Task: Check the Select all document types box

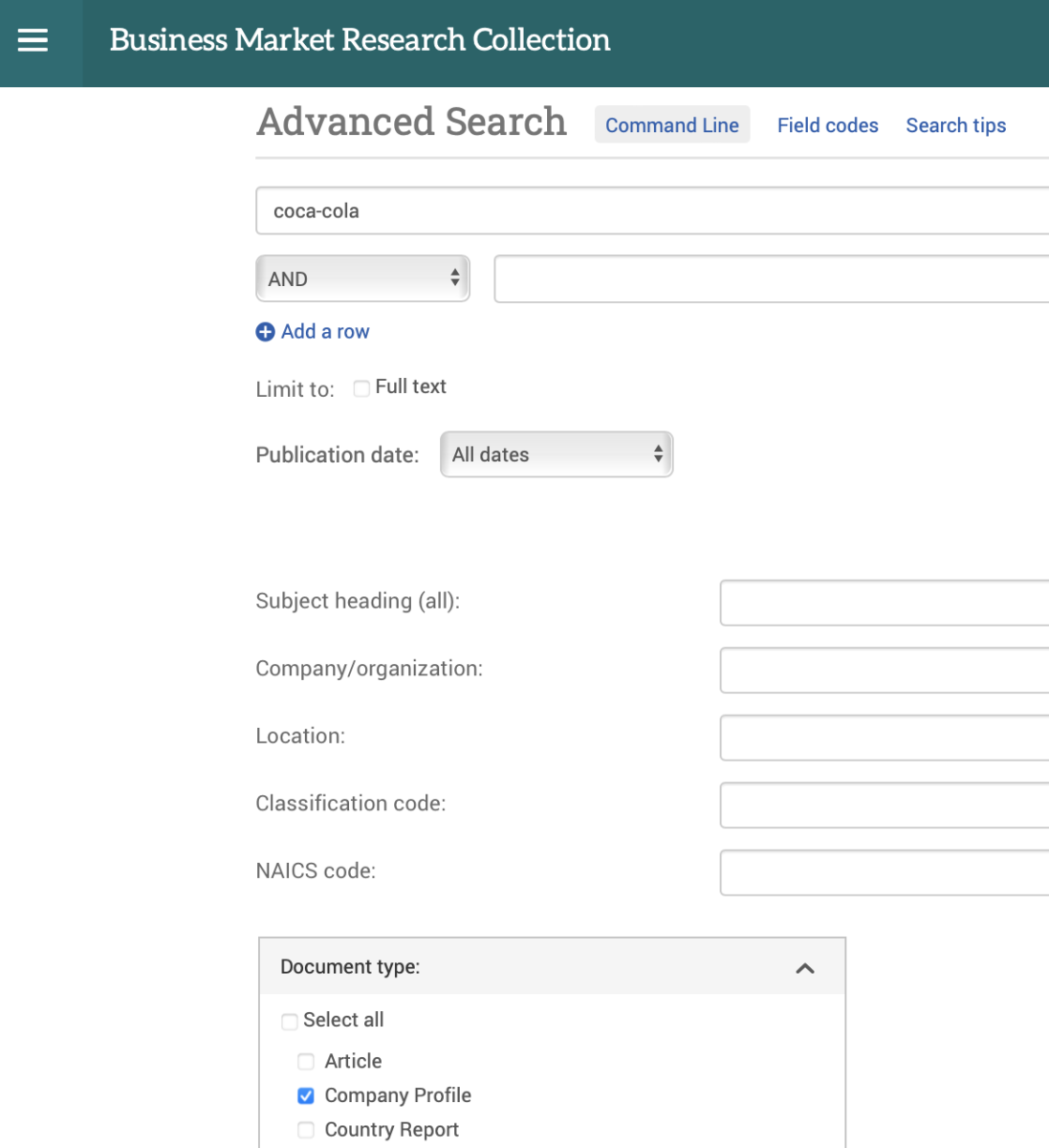Action: pyautogui.click(x=289, y=1021)
